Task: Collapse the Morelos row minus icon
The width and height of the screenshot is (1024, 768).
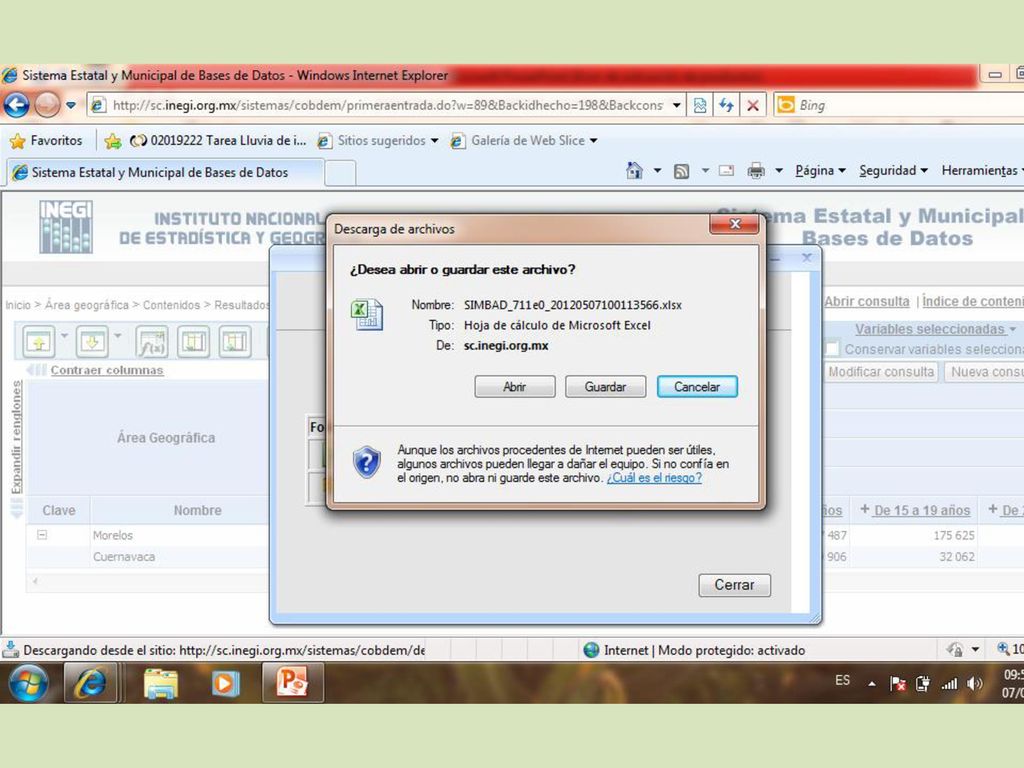Action: 42,535
